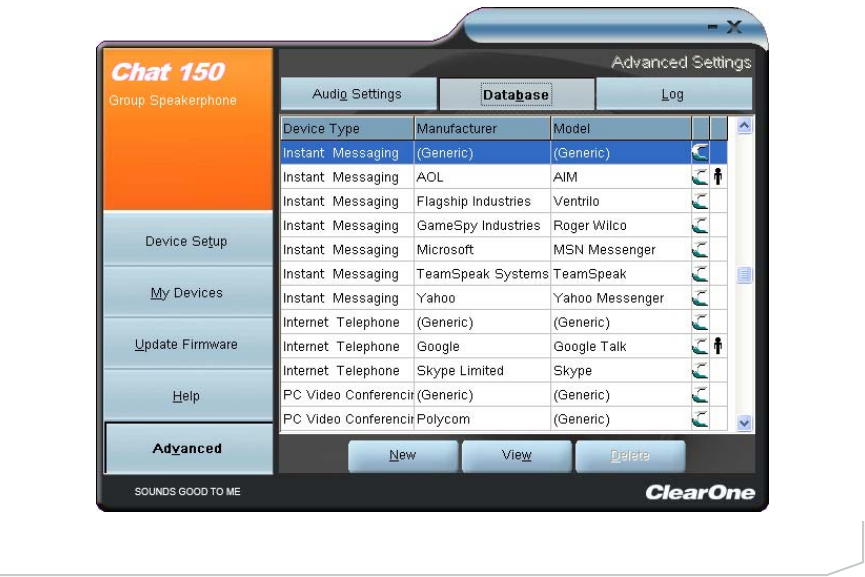Image resolution: width=865 pixels, height=577 pixels.
Task: Click the View button
Action: (x=516, y=456)
